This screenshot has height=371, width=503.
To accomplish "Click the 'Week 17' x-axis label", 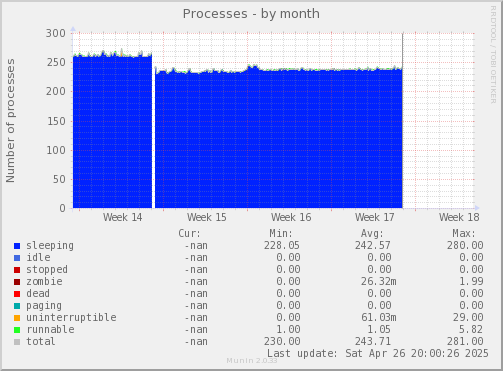I will [x=375, y=217].
